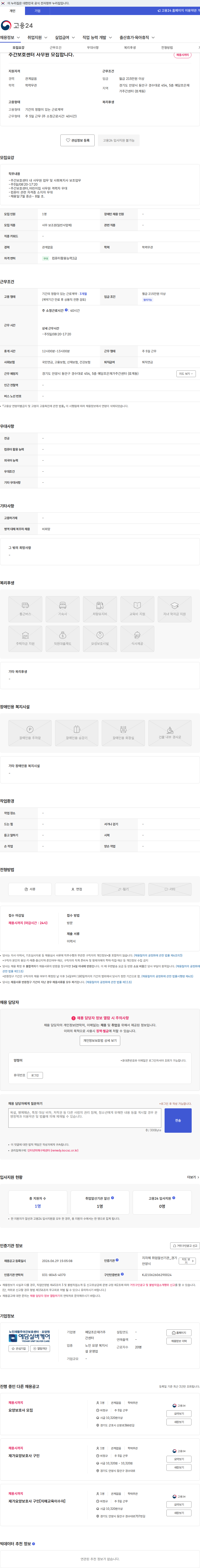Click the blue 전송 send button
The height and width of the screenshot is (1568, 200).
(x=178, y=1121)
